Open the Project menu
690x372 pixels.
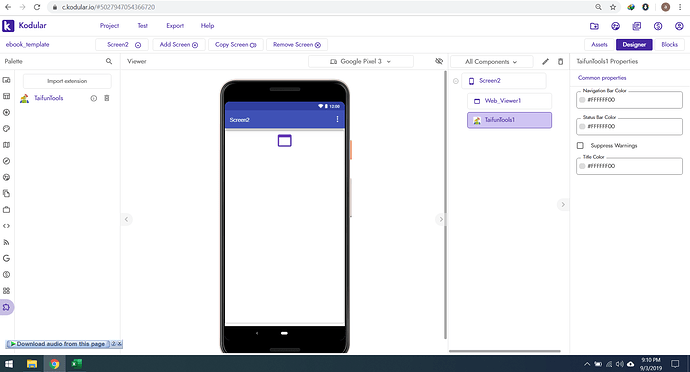pos(109,26)
